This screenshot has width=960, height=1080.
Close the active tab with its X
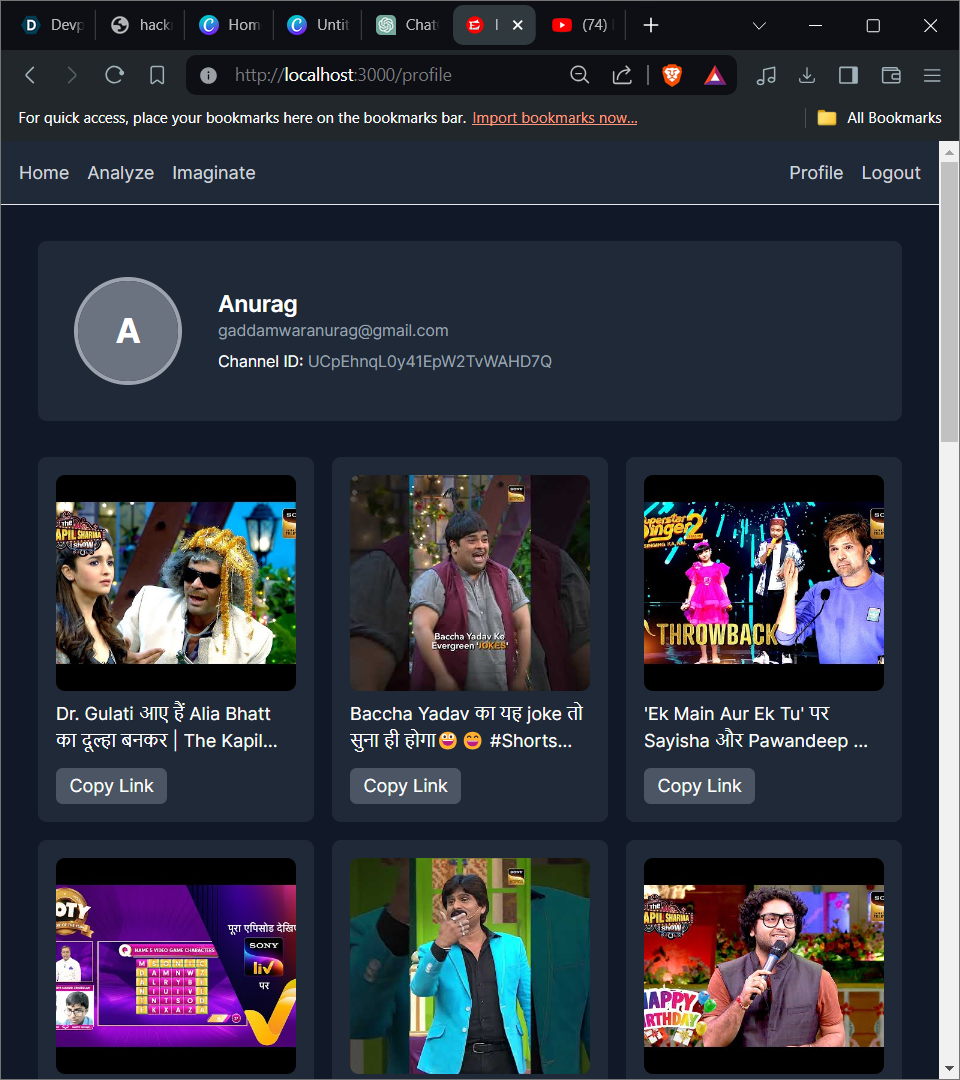tap(518, 25)
